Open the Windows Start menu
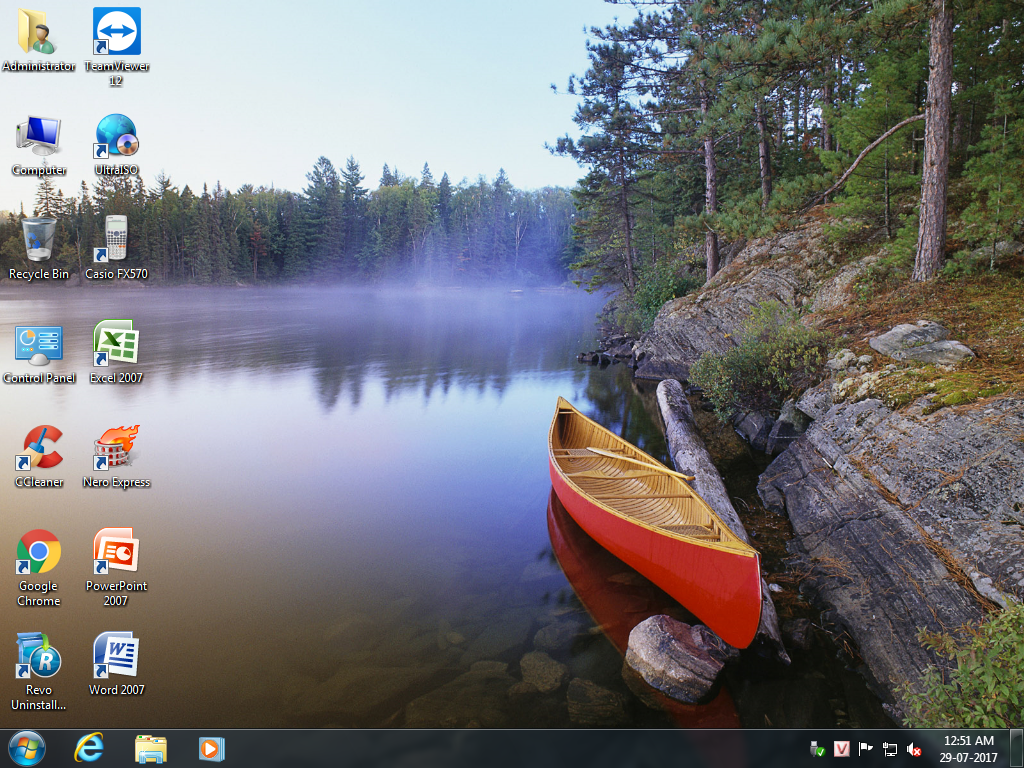Screen dimensions: 1024x768 point(27,748)
